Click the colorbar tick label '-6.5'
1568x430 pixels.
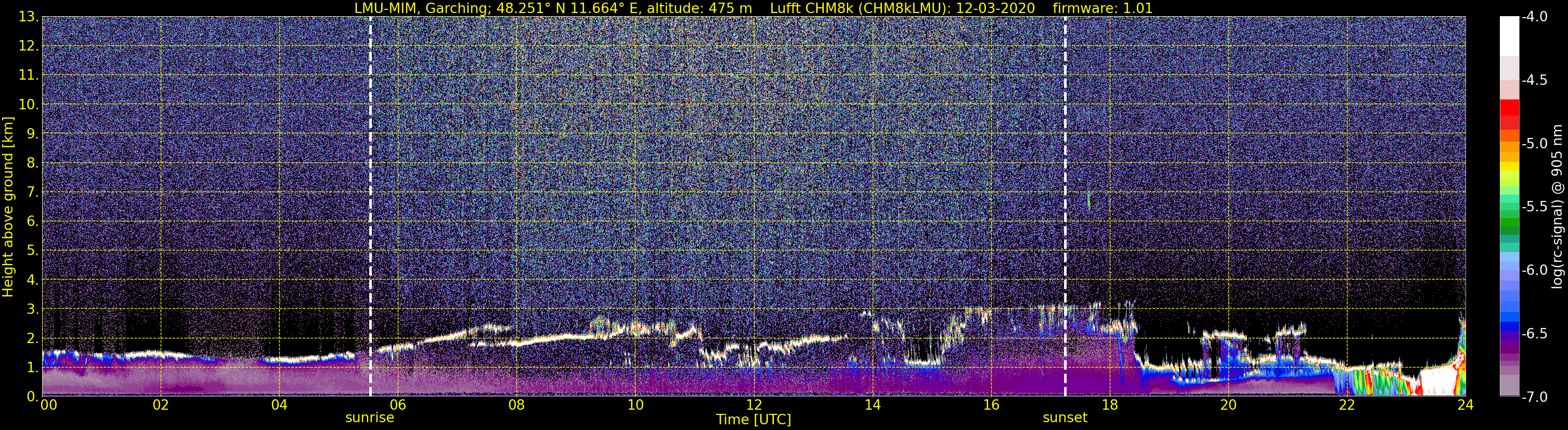click(x=1535, y=334)
